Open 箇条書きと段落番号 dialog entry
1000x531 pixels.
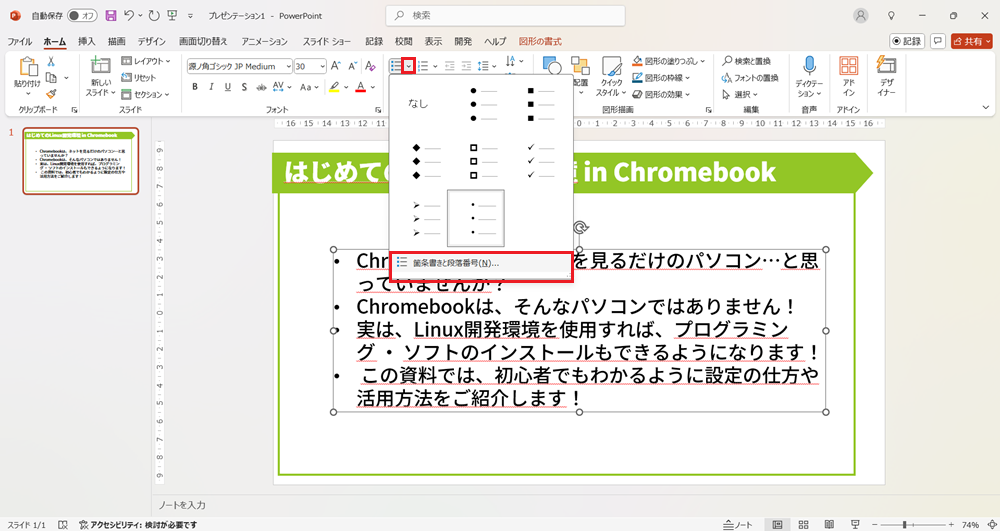(x=482, y=263)
